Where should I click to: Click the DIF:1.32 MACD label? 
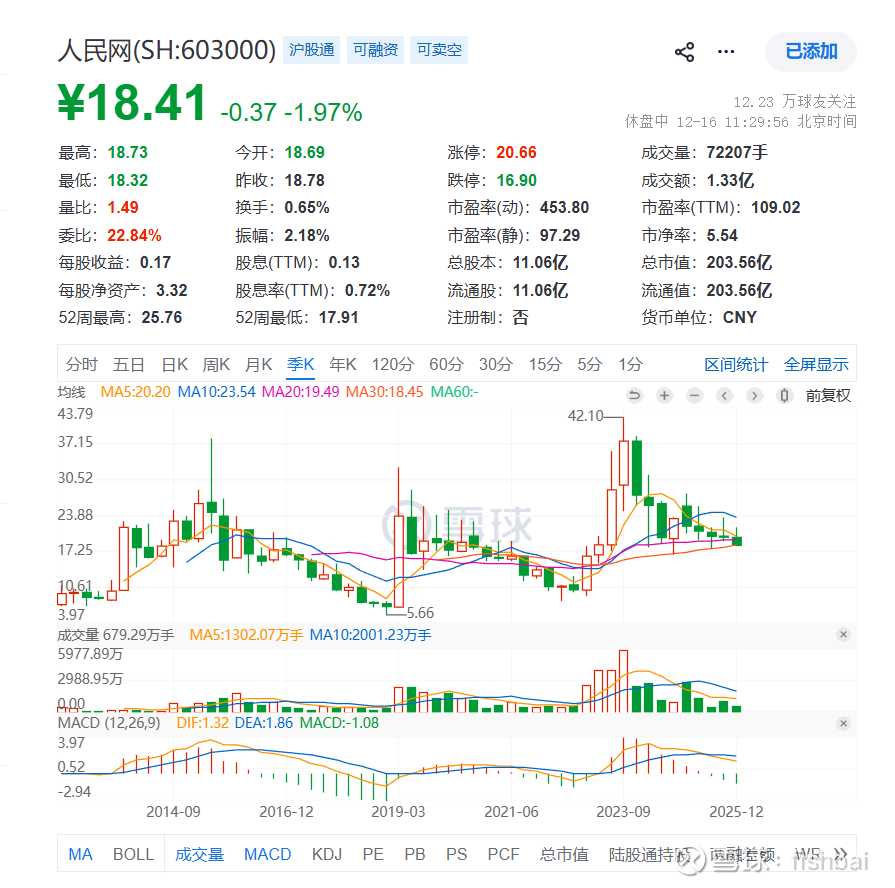pos(203,723)
